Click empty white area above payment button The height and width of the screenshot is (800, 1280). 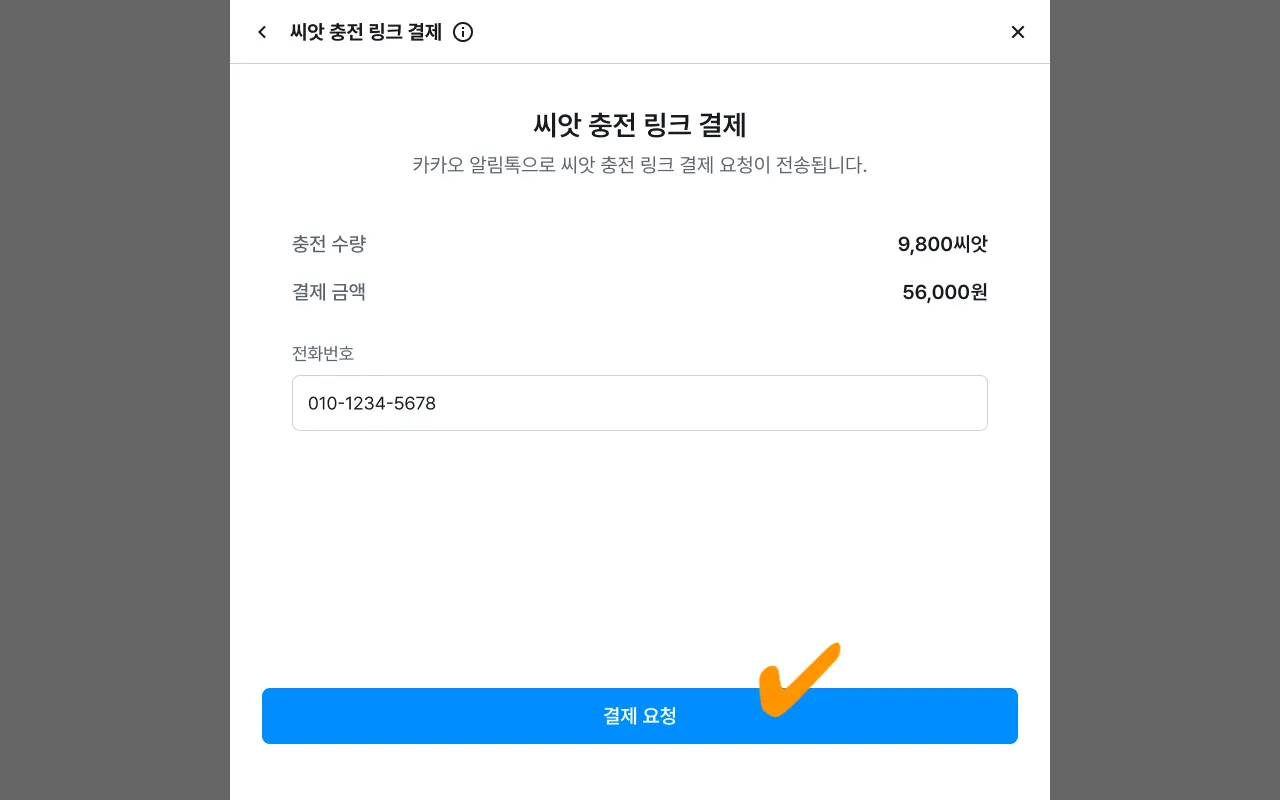tap(640, 560)
